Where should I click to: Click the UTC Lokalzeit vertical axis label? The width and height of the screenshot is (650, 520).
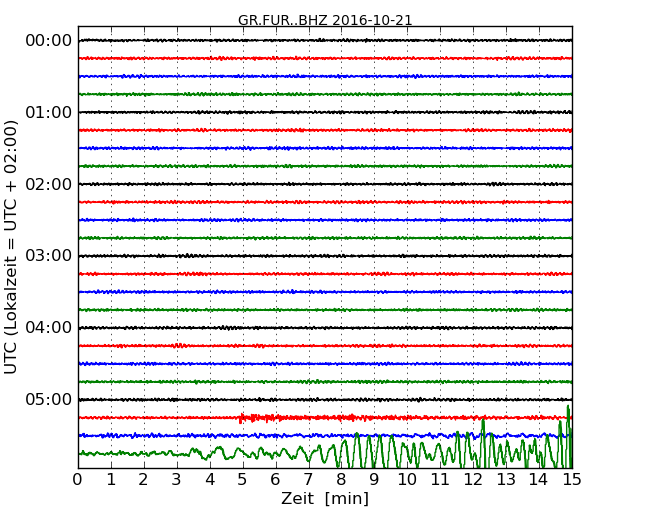(10, 247)
